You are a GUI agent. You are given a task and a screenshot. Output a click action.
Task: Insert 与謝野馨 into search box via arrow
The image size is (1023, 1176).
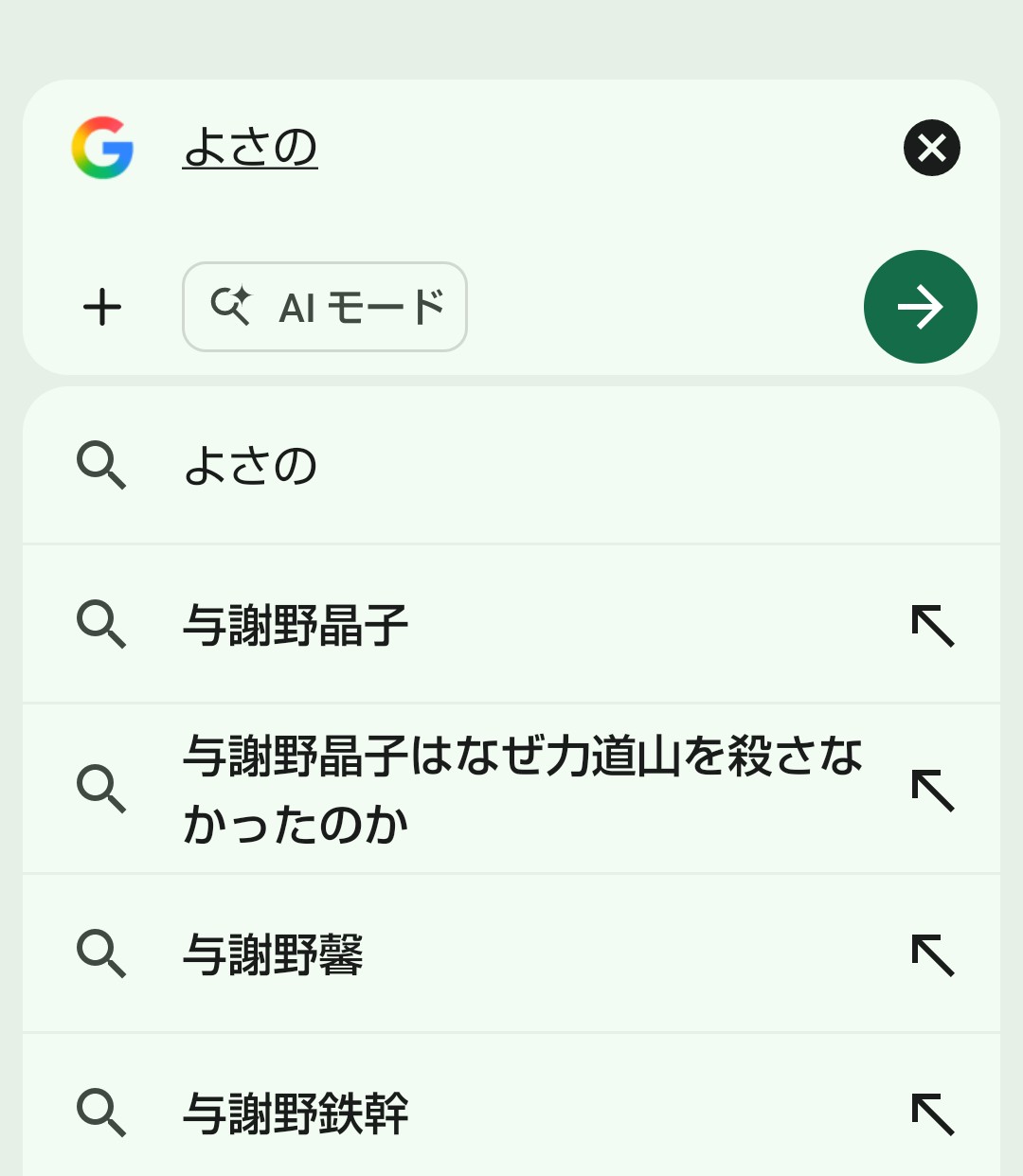[x=933, y=954]
